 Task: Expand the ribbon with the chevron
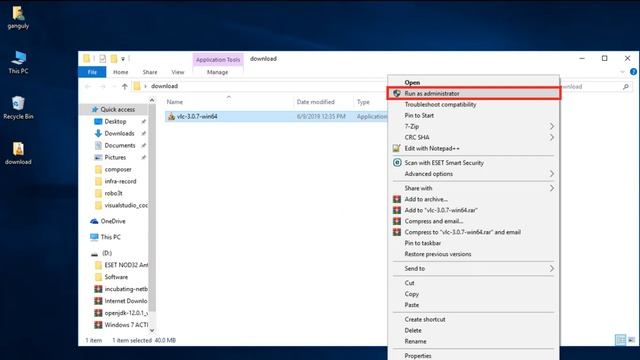622,72
